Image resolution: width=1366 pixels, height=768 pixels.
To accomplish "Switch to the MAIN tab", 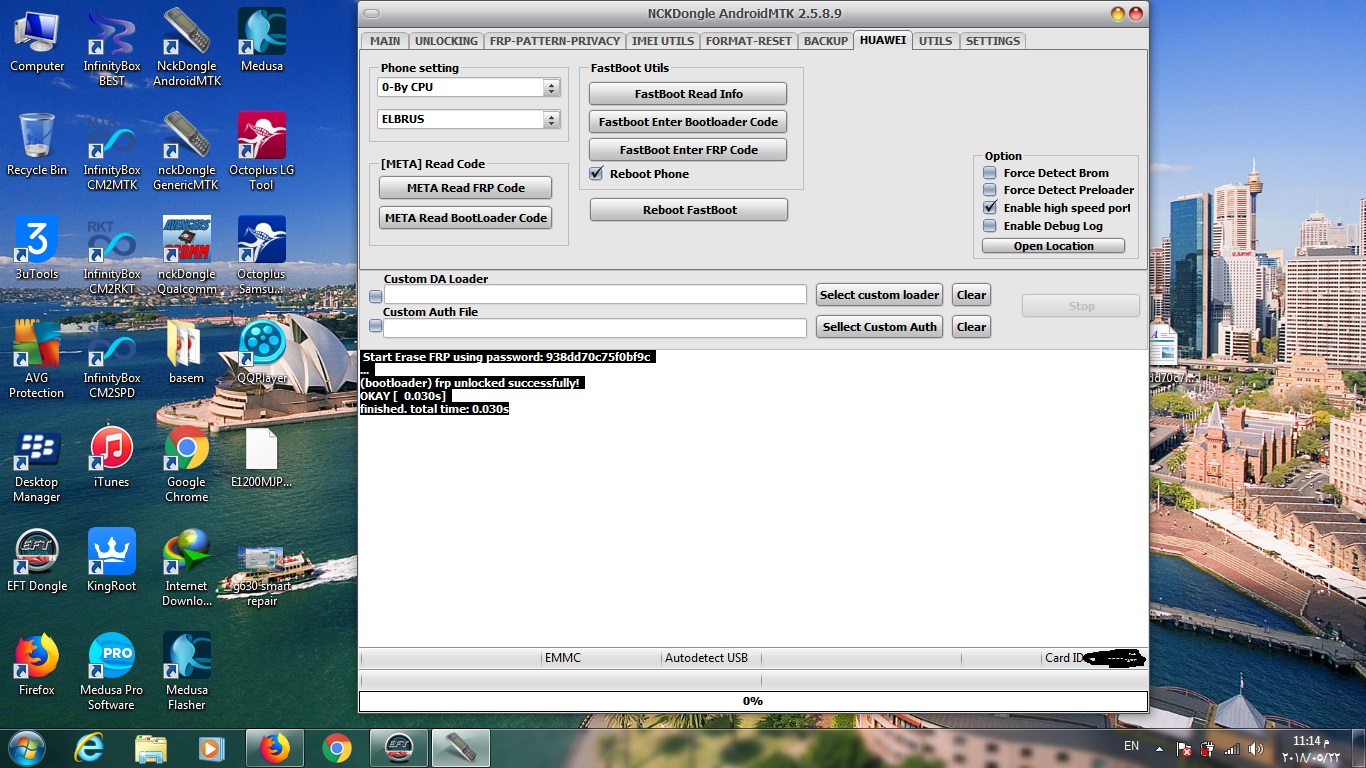I will [385, 41].
